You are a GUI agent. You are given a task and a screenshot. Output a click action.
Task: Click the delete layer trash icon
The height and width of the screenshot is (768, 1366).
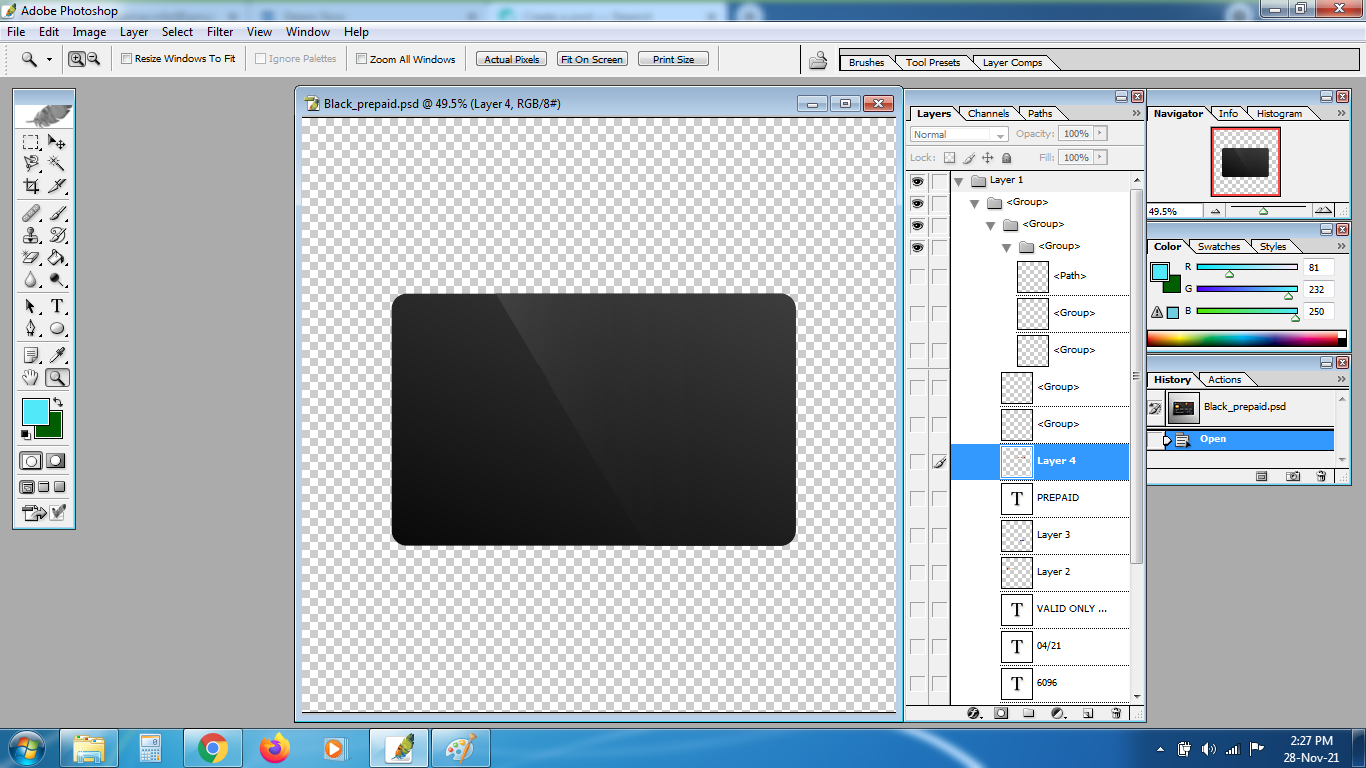pyautogui.click(x=1116, y=713)
